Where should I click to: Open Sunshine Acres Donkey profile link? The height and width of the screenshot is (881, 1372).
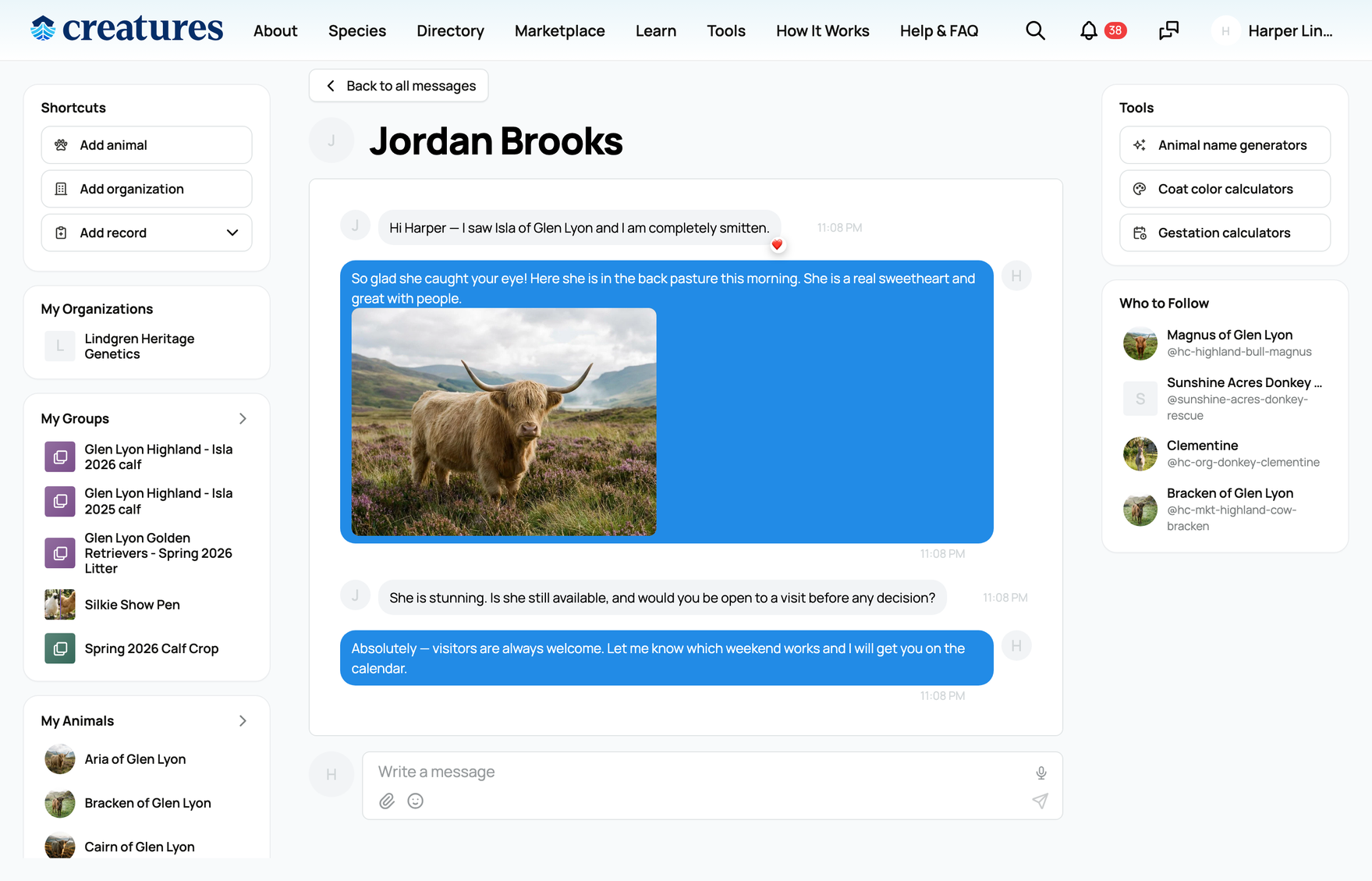1244,382
